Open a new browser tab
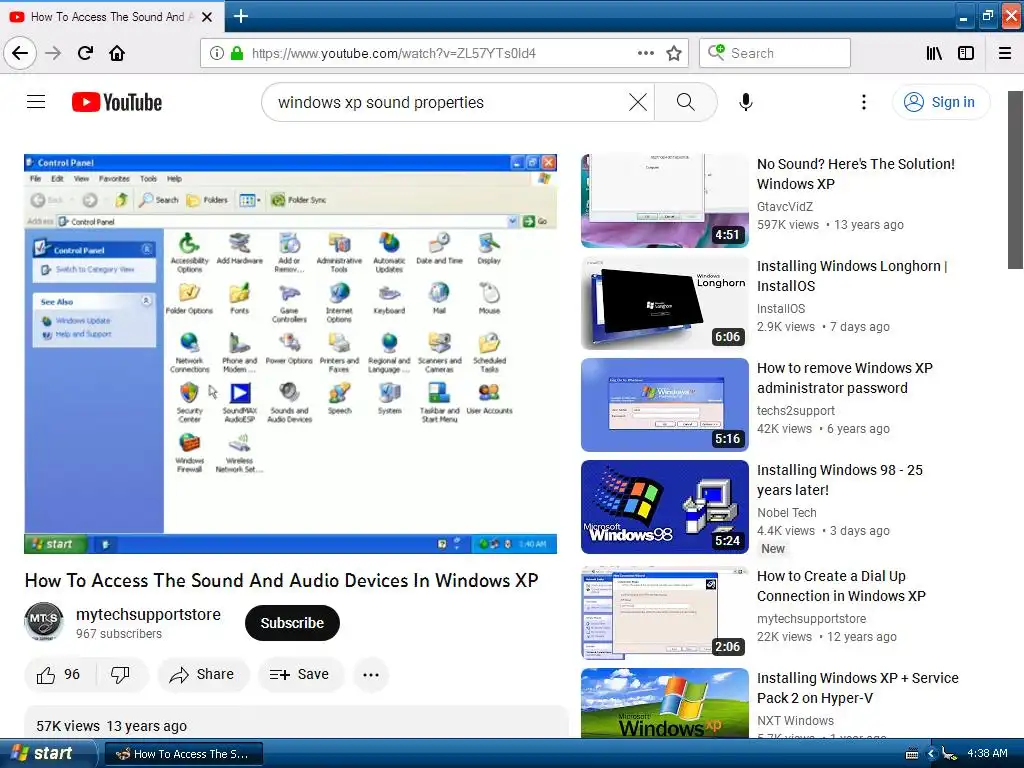Image resolution: width=1024 pixels, height=768 pixels. click(x=240, y=16)
